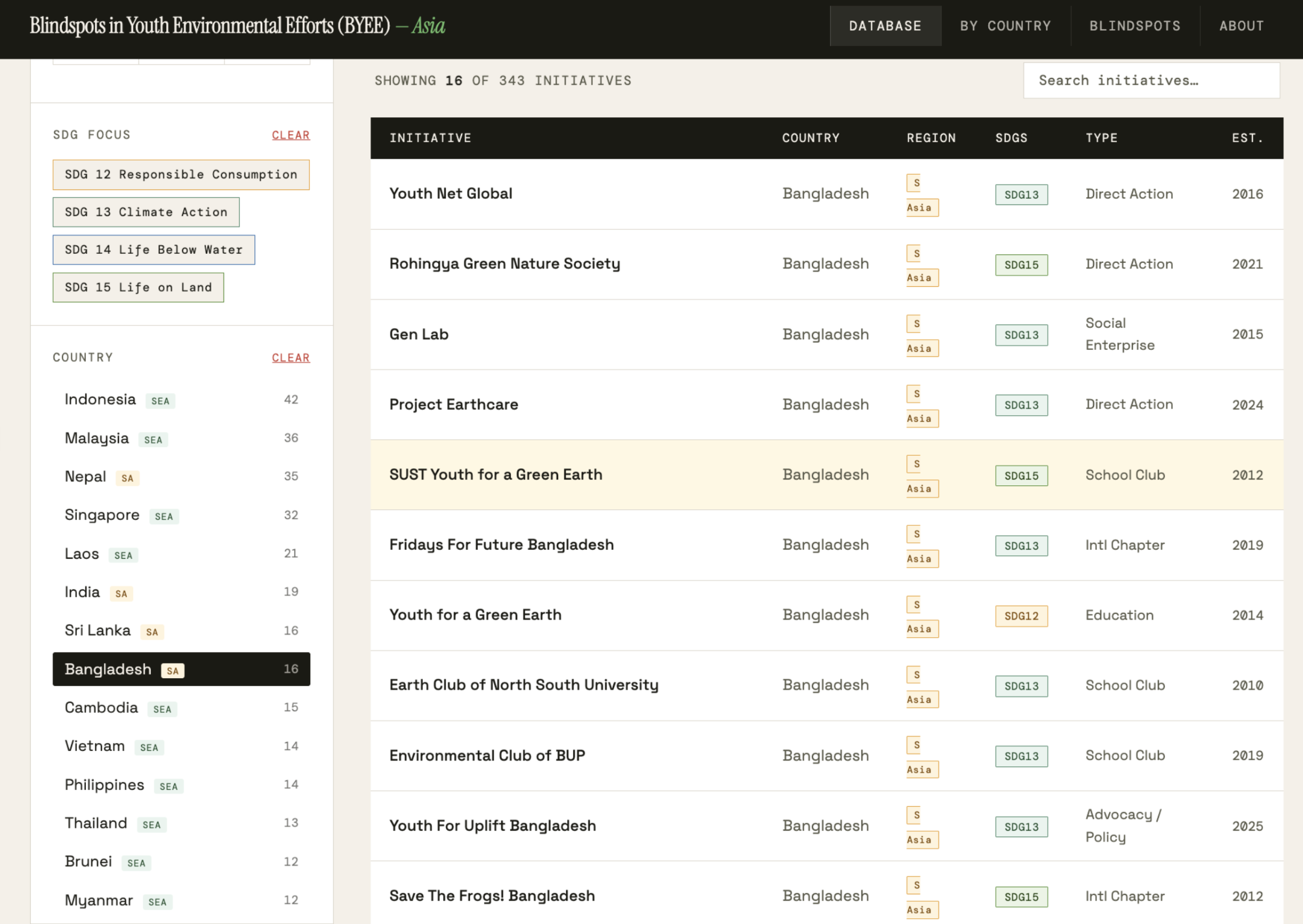Select Cambodia in the country filter

coord(182,708)
